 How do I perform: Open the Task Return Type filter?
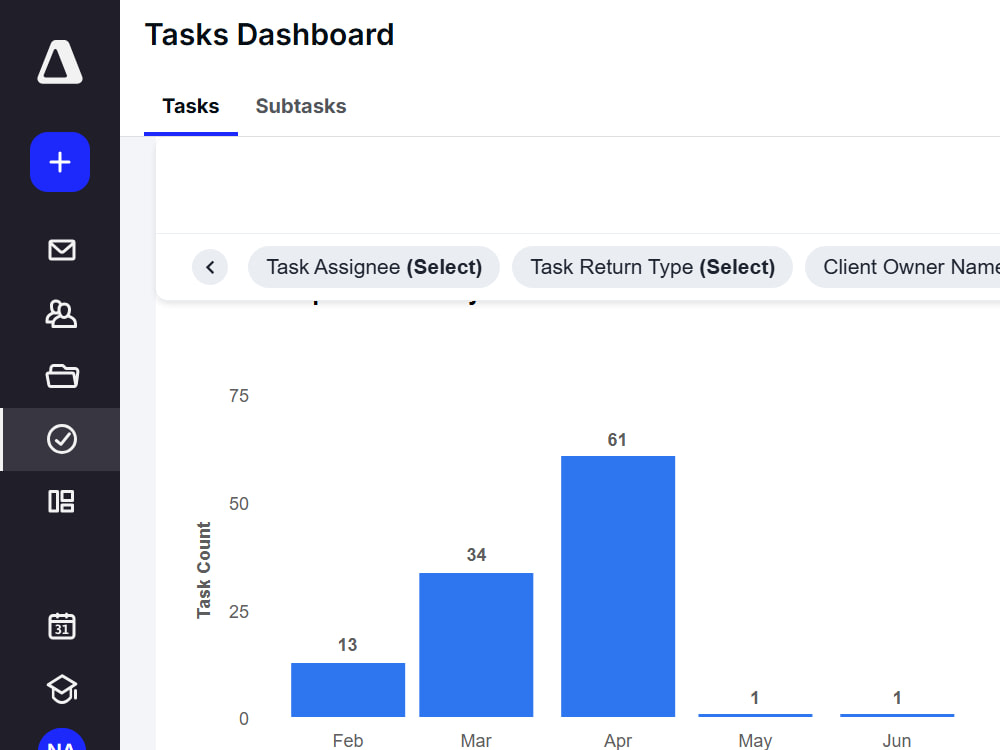tap(652, 267)
